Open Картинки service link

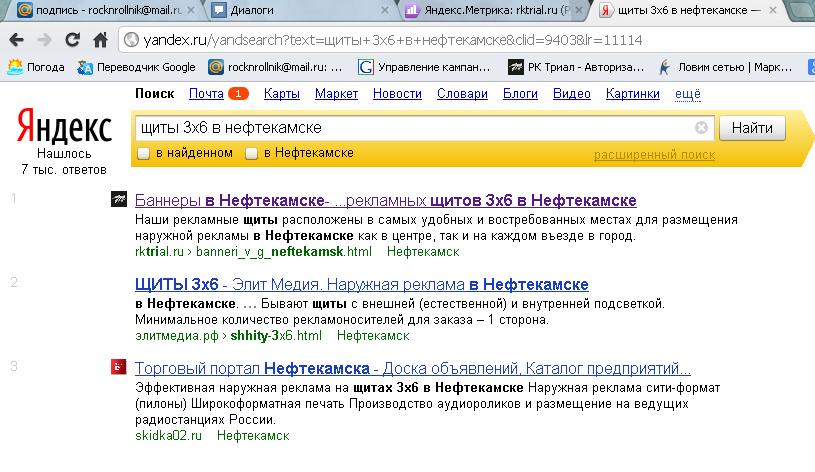click(633, 94)
